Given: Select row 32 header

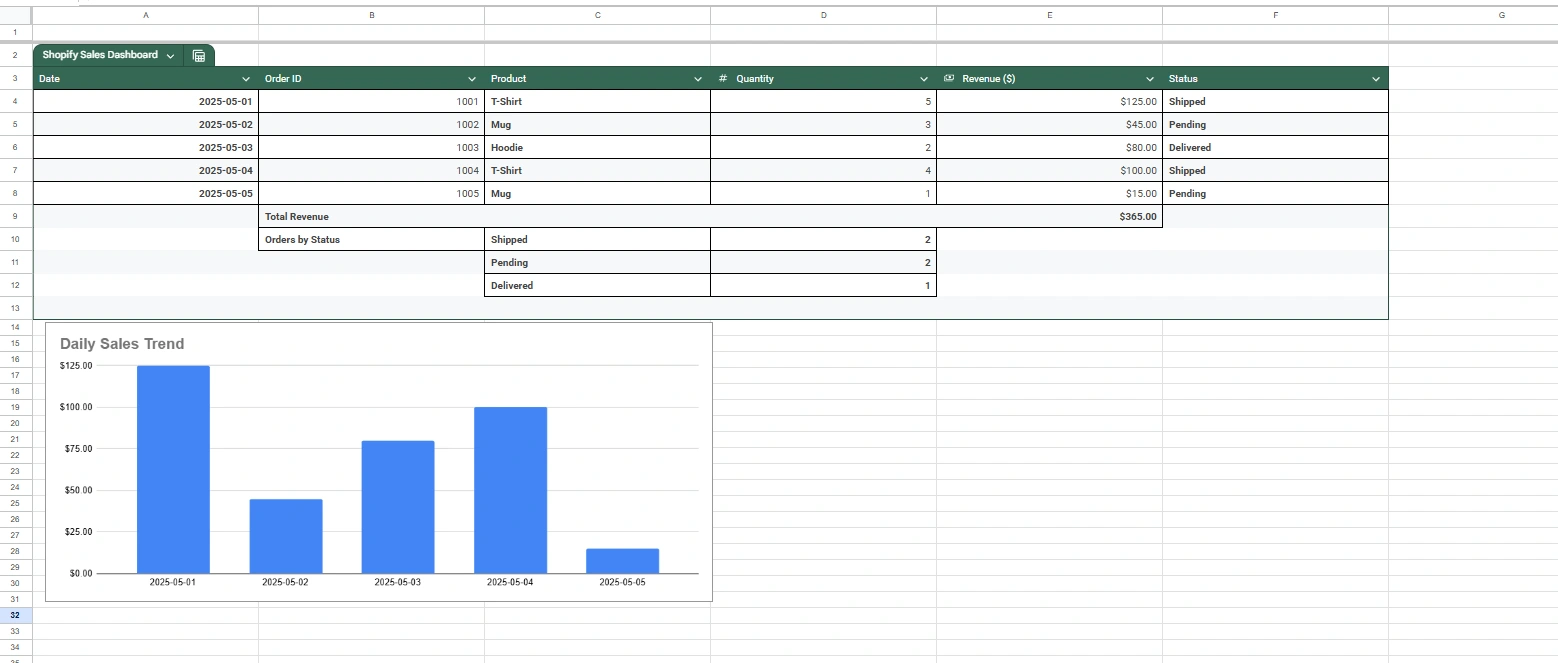Looking at the screenshot, I should pos(16,616).
